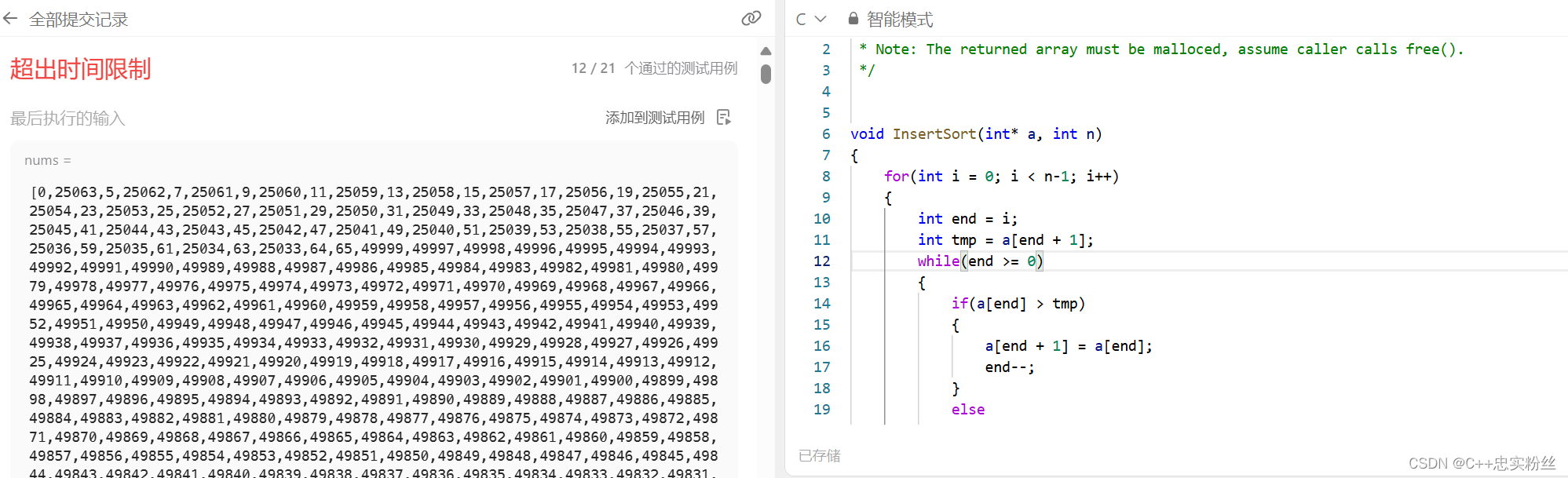Click the lock icon beside 智能模式
This screenshot has height=478, width=1568.
(x=853, y=18)
